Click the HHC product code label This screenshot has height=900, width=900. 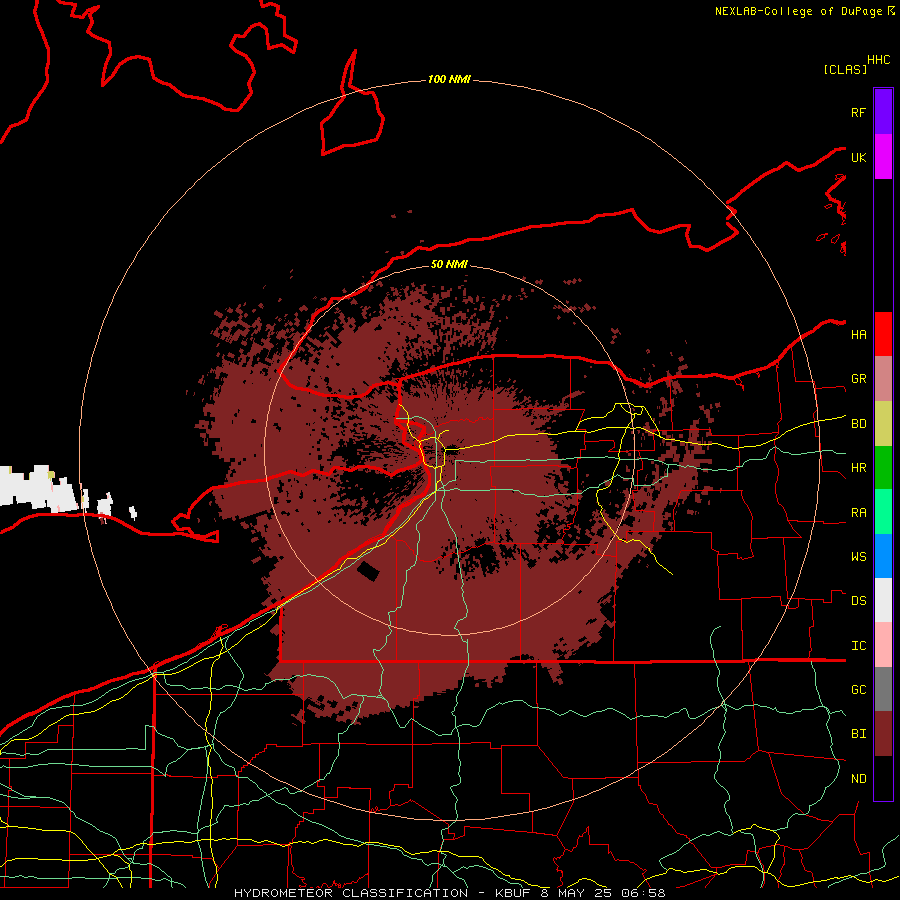(878, 60)
